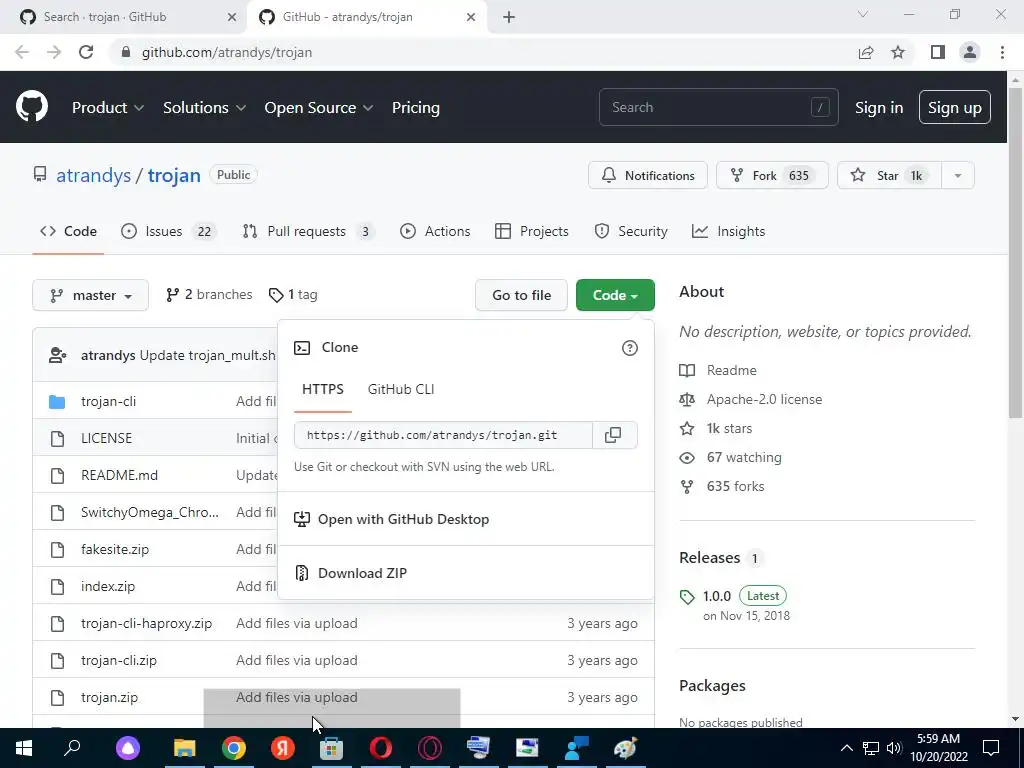Open the Opera browser taskbar icon

pyautogui.click(x=380, y=748)
